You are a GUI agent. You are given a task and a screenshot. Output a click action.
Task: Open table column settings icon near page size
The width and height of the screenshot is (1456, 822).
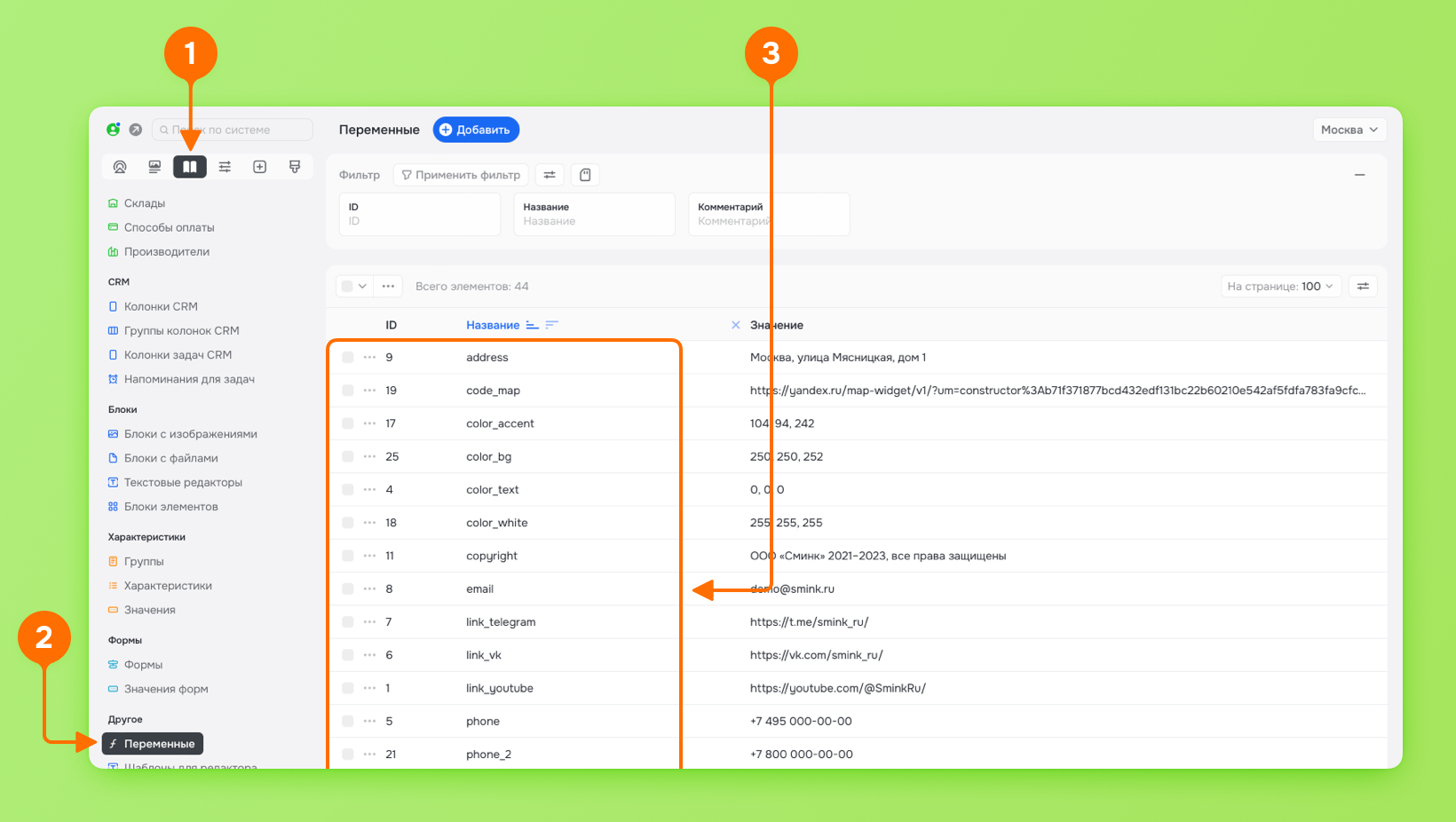(1363, 286)
